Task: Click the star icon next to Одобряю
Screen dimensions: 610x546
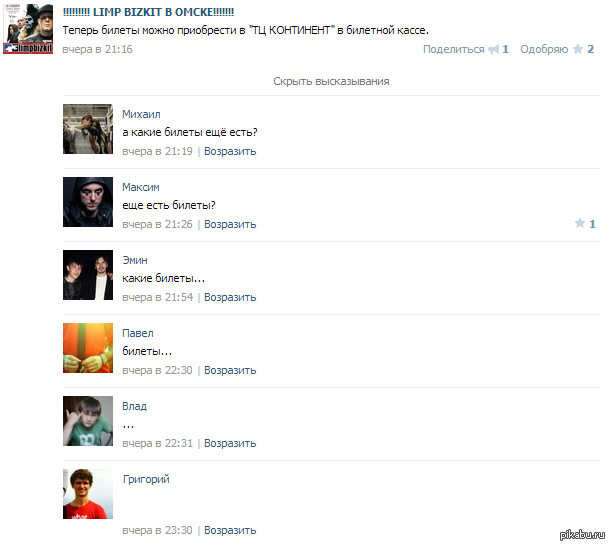Action: [x=578, y=49]
